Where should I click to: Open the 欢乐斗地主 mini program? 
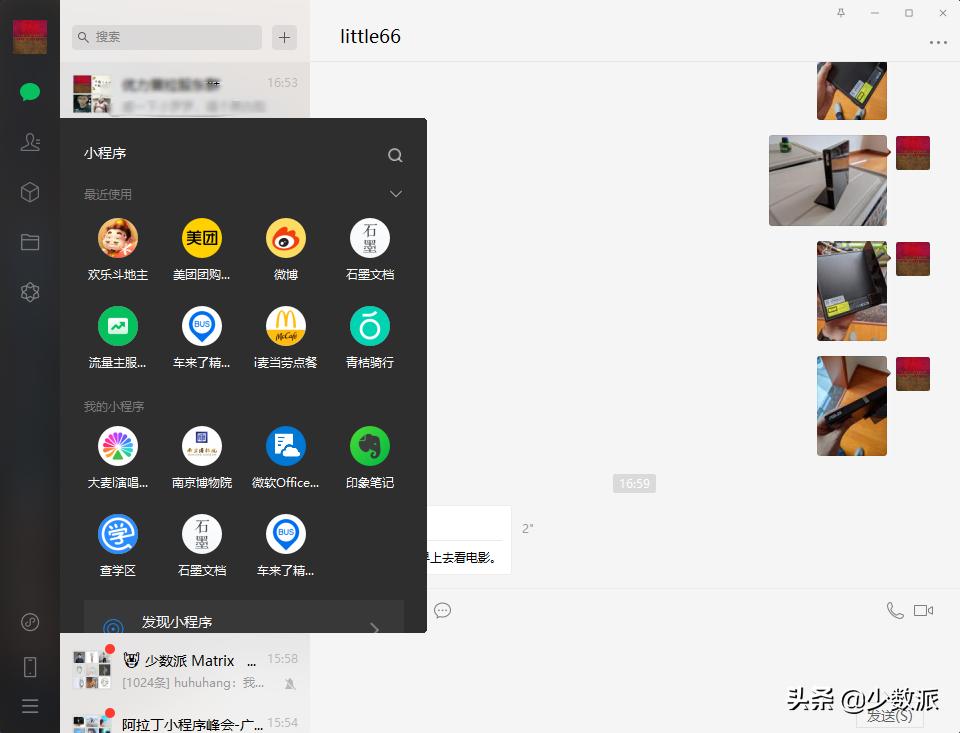pos(117,240)
